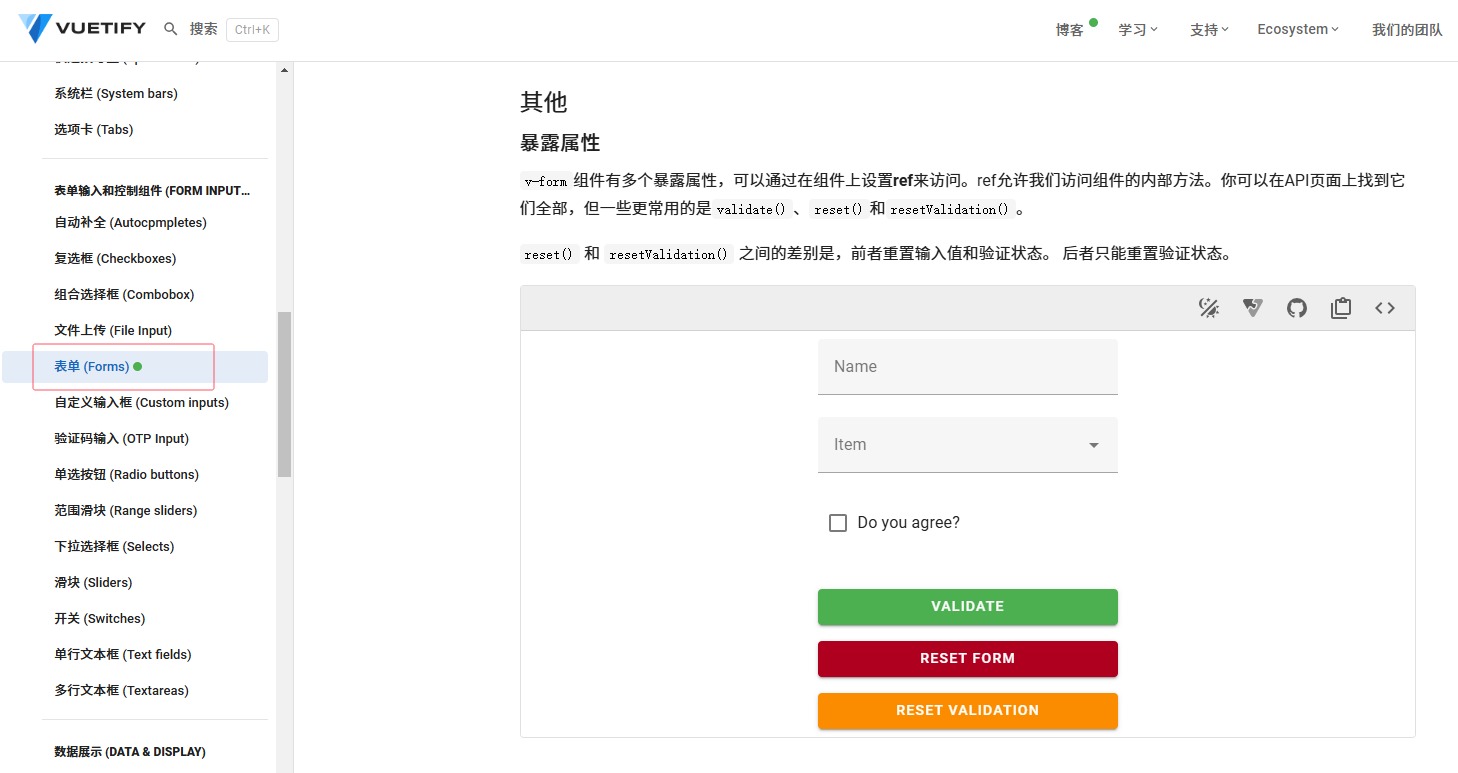Image resolution: width=1458 pixels, height=773 pixels.
Task: Select 博客 in the top navigation
Action: [x=1070, y=30]
